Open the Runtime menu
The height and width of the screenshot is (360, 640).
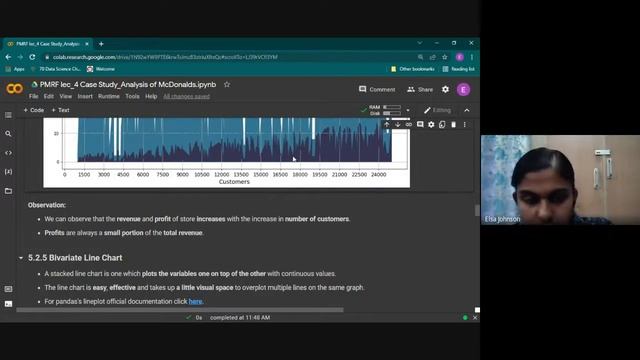tap(109, 96)
